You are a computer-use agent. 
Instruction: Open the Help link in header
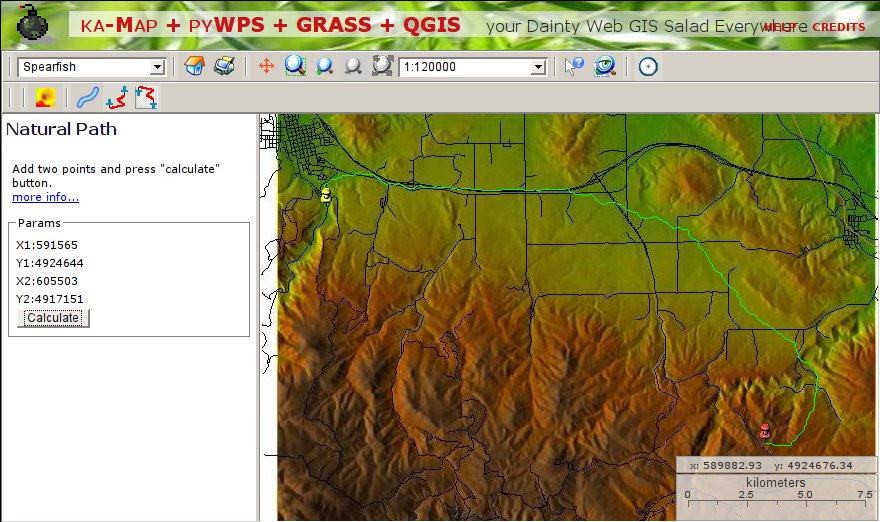(780, 27)
